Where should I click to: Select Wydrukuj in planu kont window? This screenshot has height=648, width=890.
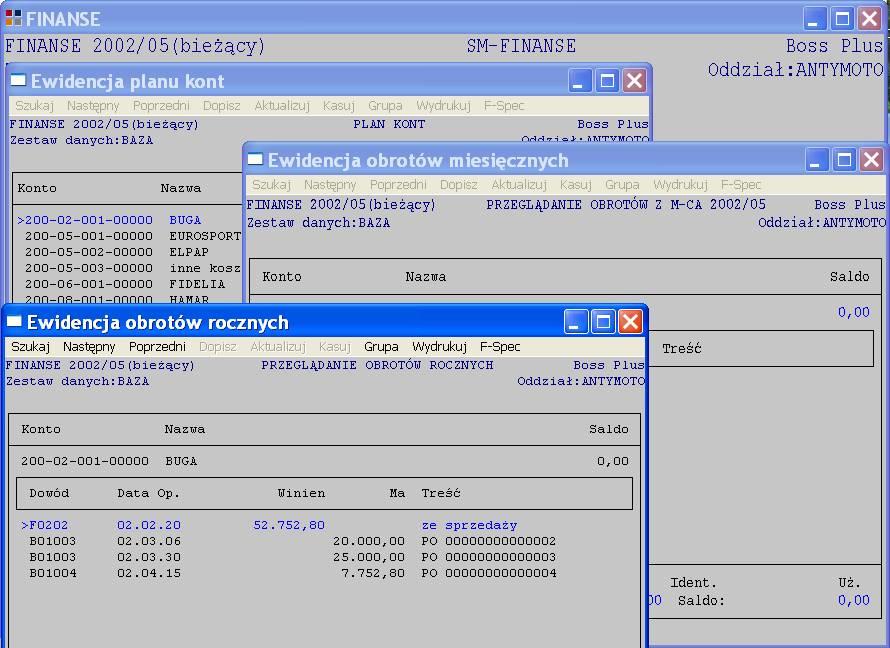pos(443,106)
